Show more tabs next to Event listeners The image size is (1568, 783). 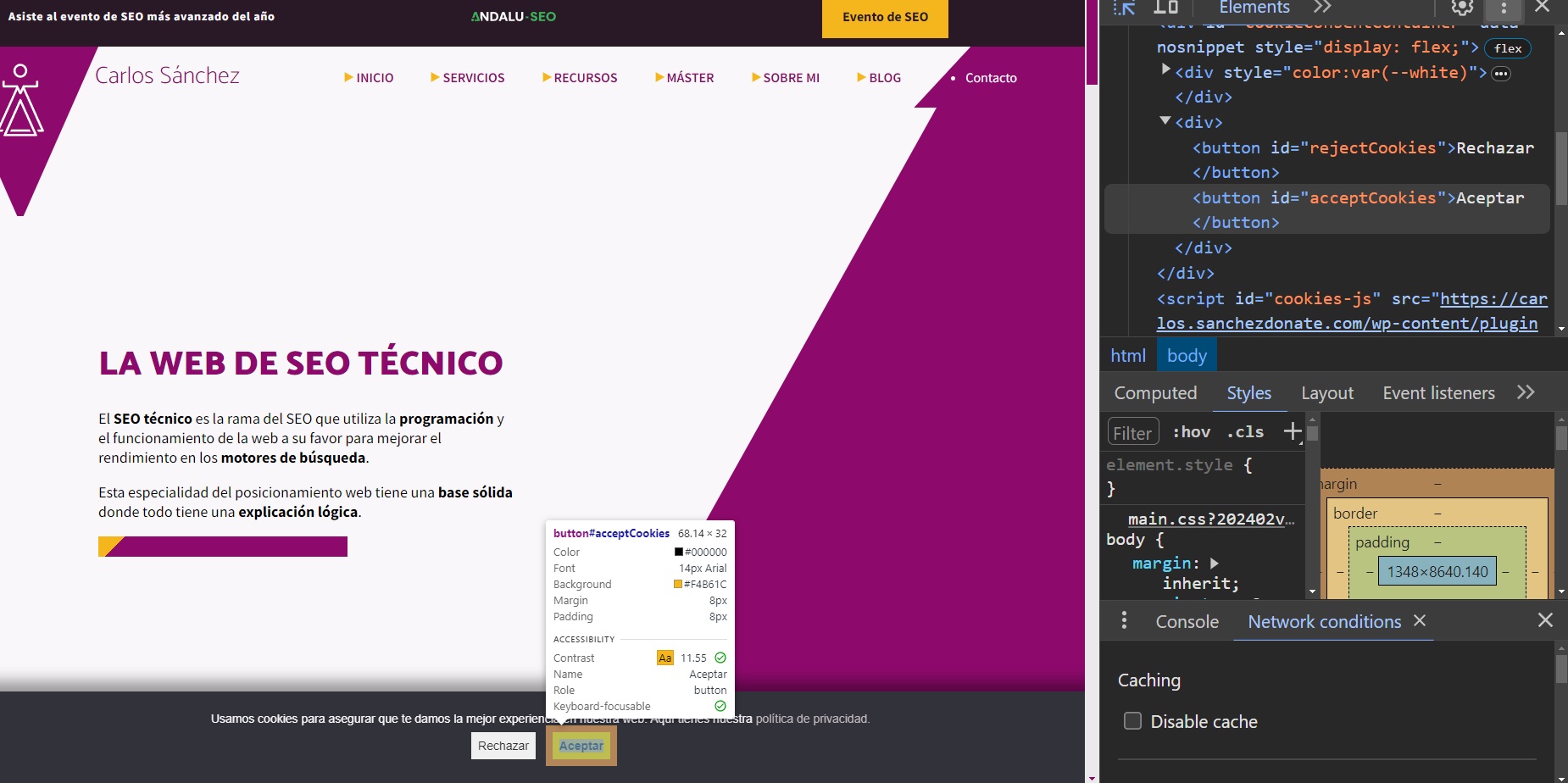[1526, 392]
